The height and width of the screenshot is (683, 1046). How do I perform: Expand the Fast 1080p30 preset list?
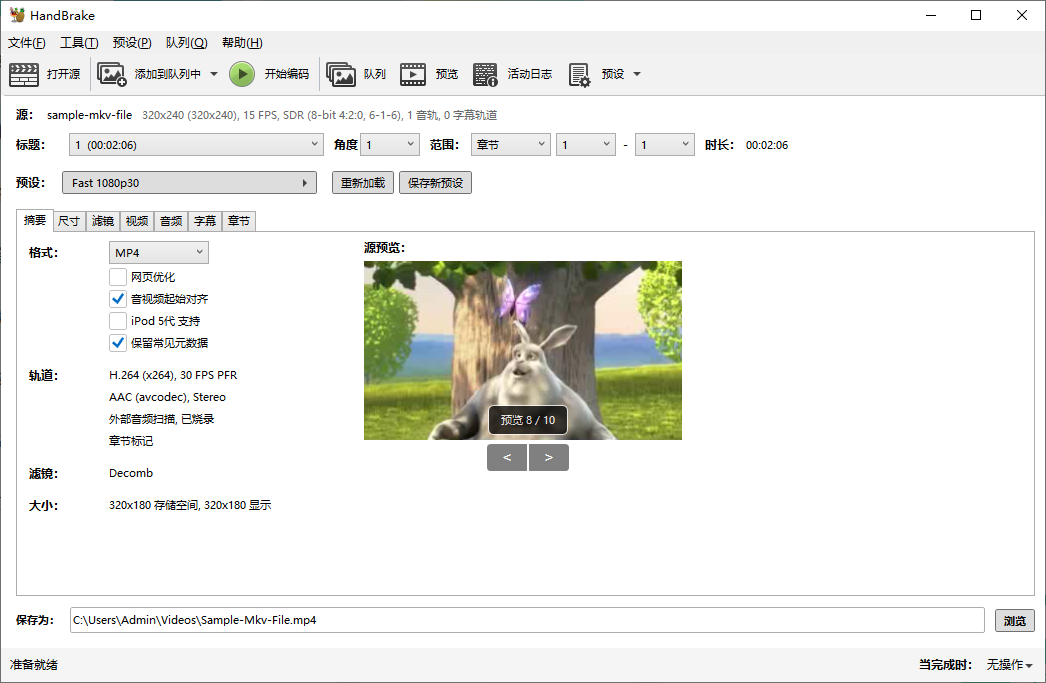tap(305, 183)
